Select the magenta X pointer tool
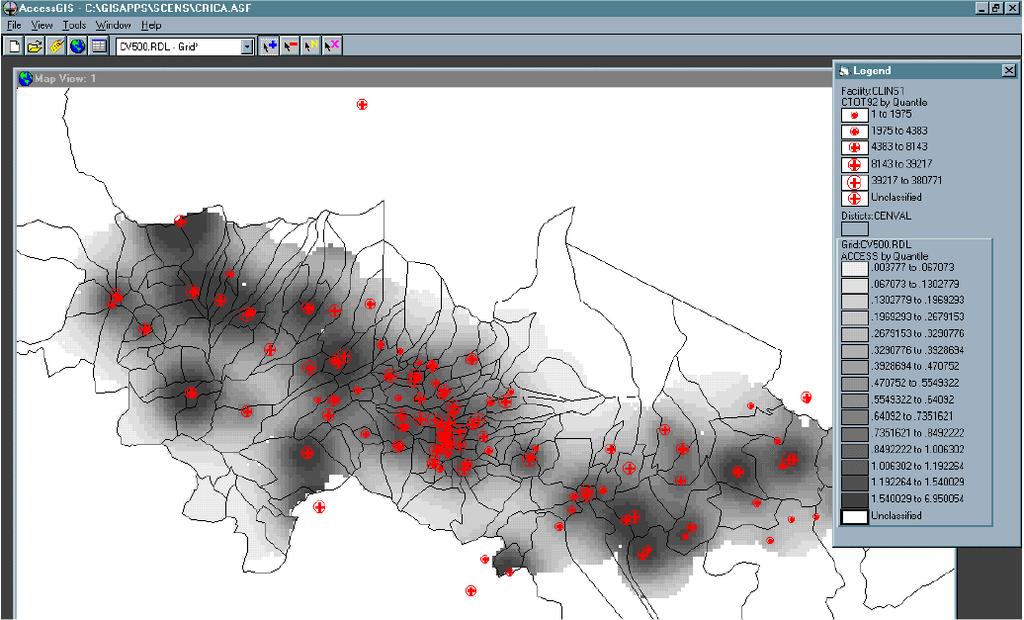The height and width of the screenshot is (620, 1024). (x=332, y=46)
